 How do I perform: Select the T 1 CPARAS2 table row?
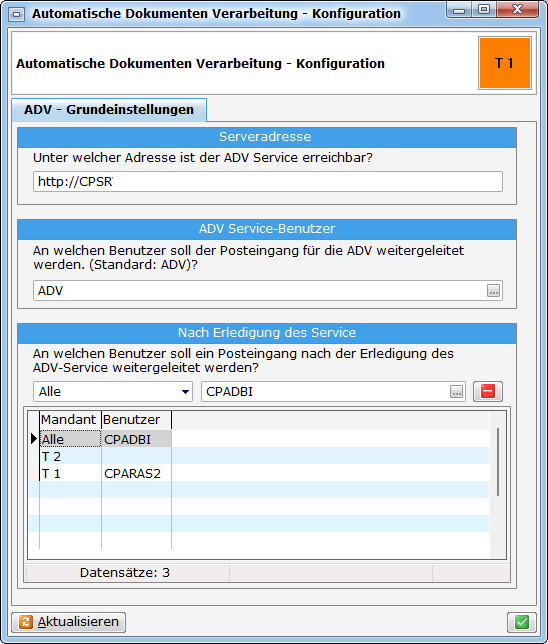[x=259, y=473]
